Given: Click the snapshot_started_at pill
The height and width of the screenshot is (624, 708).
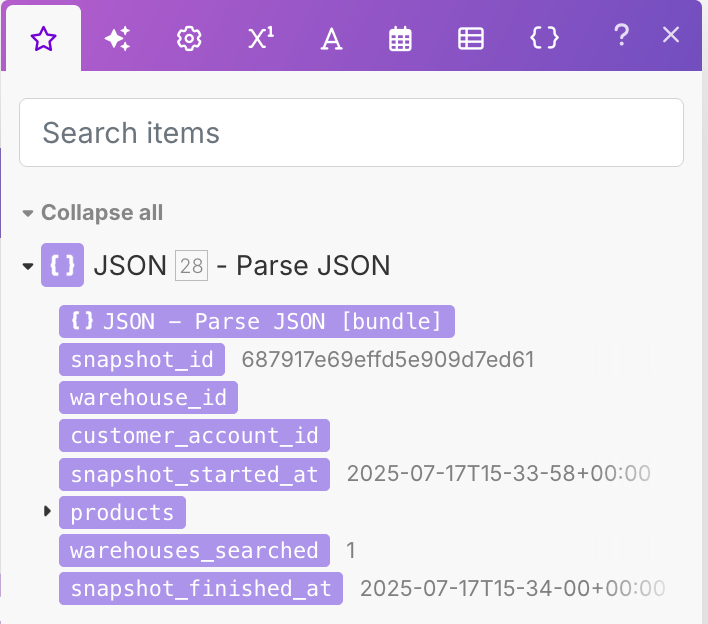Looking at the screenshot, I should coord(194,474).
